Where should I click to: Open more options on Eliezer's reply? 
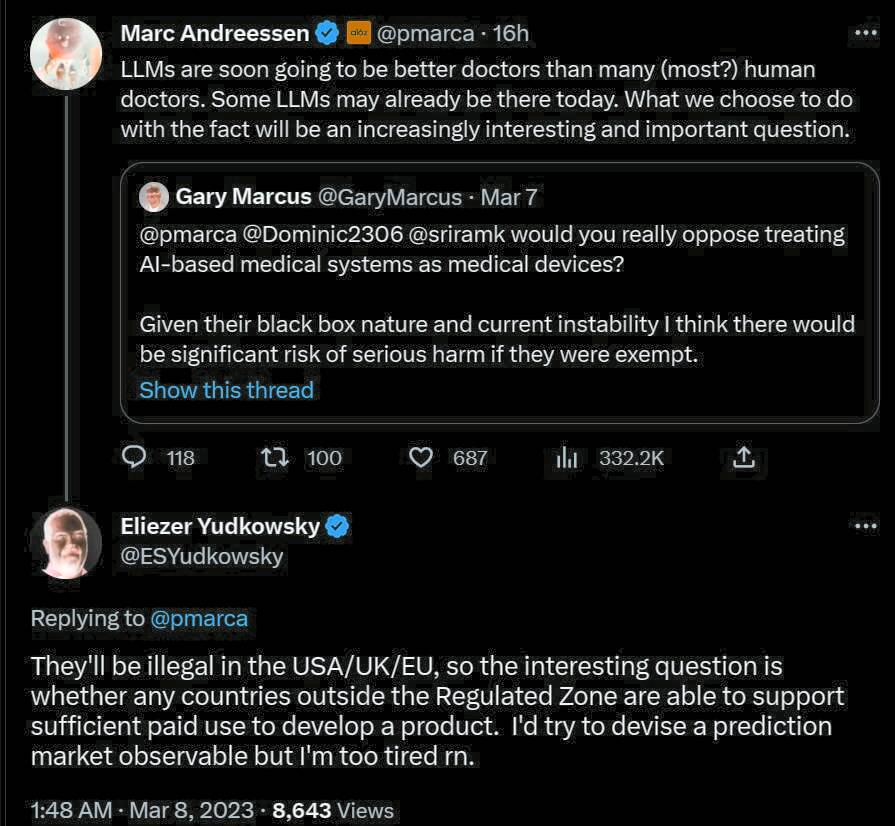[863, 526]
